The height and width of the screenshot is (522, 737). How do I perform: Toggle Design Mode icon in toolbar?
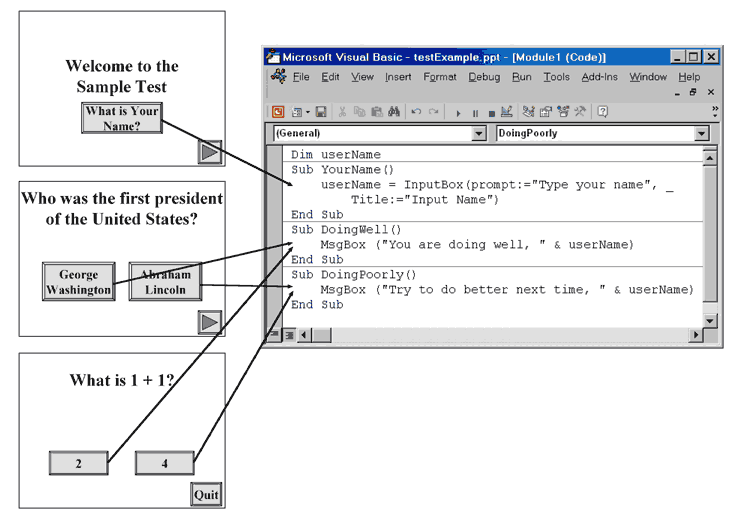coord(507,112)
